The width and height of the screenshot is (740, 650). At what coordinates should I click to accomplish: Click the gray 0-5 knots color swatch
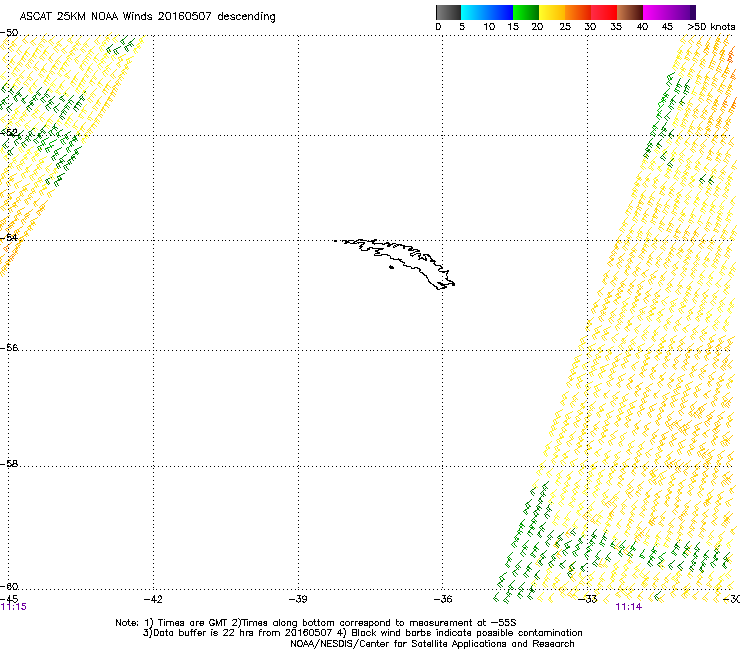pyautogui.click(x=448, y=12)
